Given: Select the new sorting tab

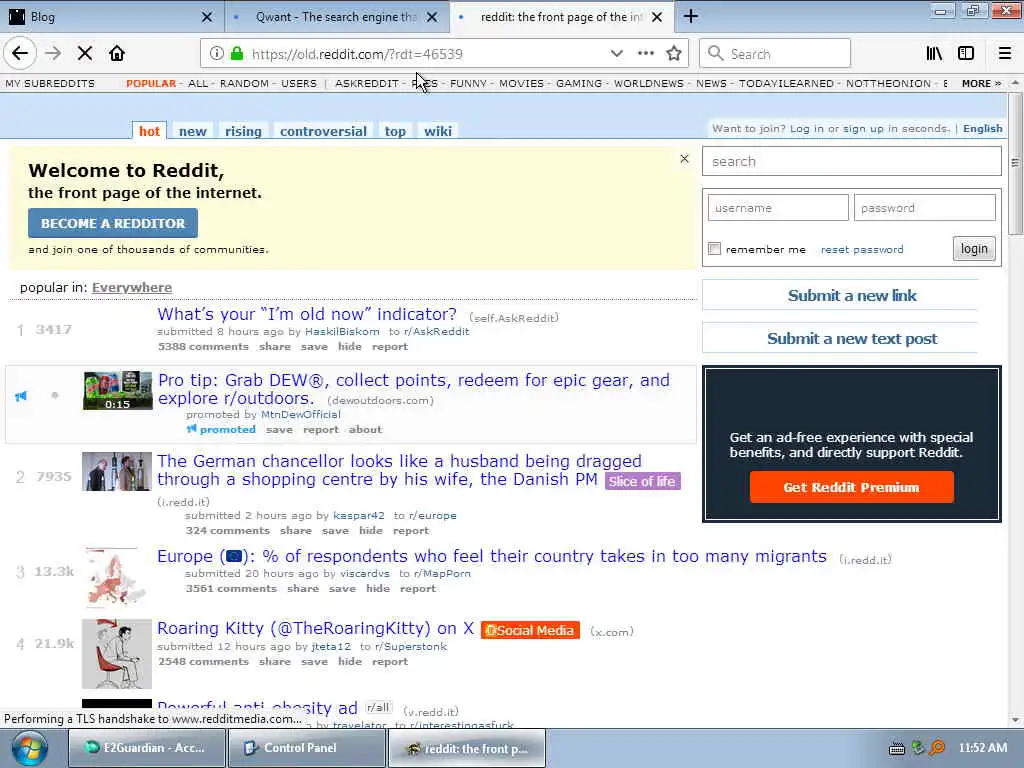Looking at the screenshot, I should point(193,131).
